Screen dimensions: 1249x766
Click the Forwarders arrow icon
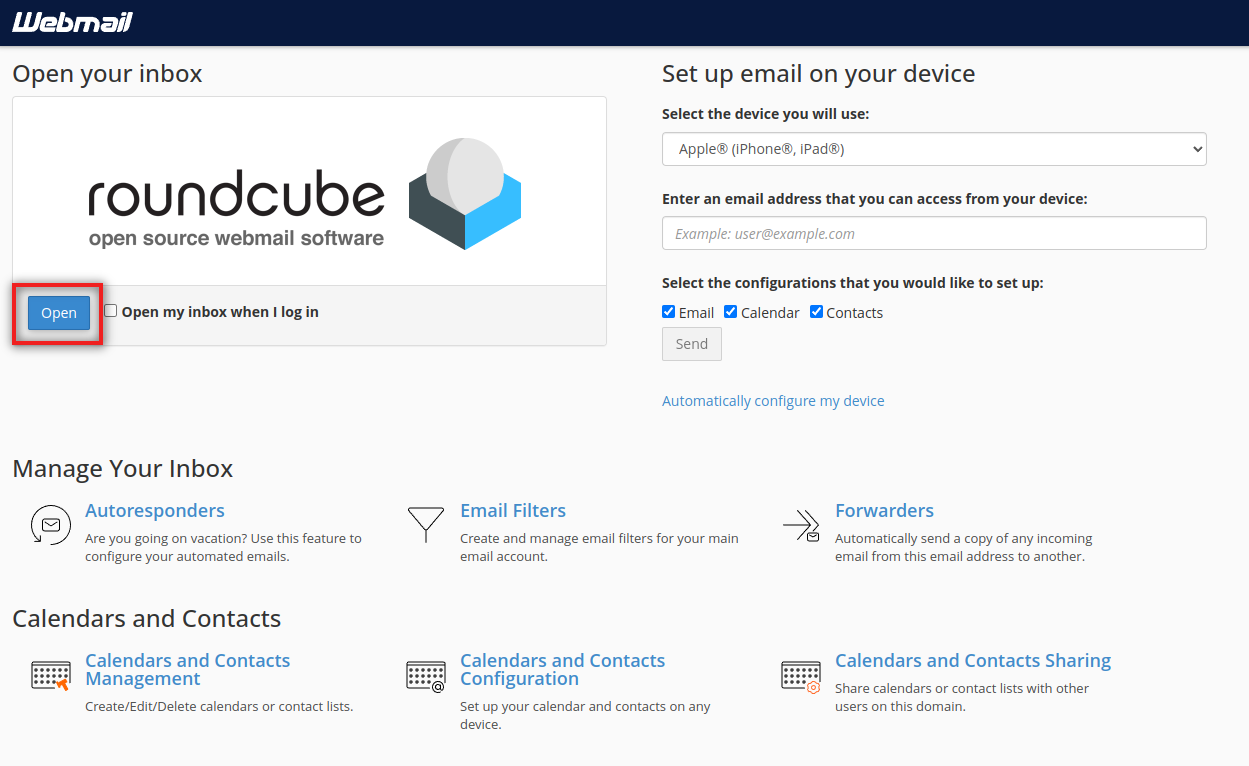[x=801, y=525]
